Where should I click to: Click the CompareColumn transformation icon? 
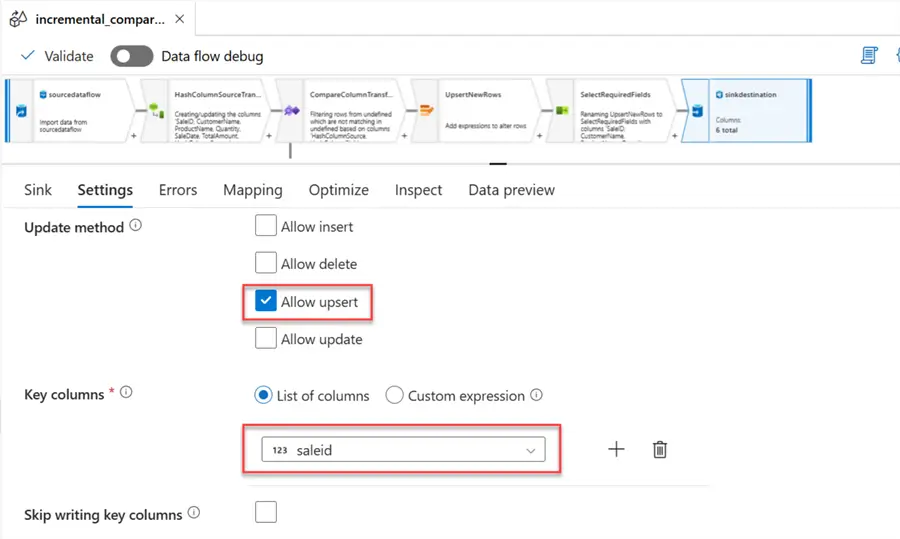[x=291, y=111]
